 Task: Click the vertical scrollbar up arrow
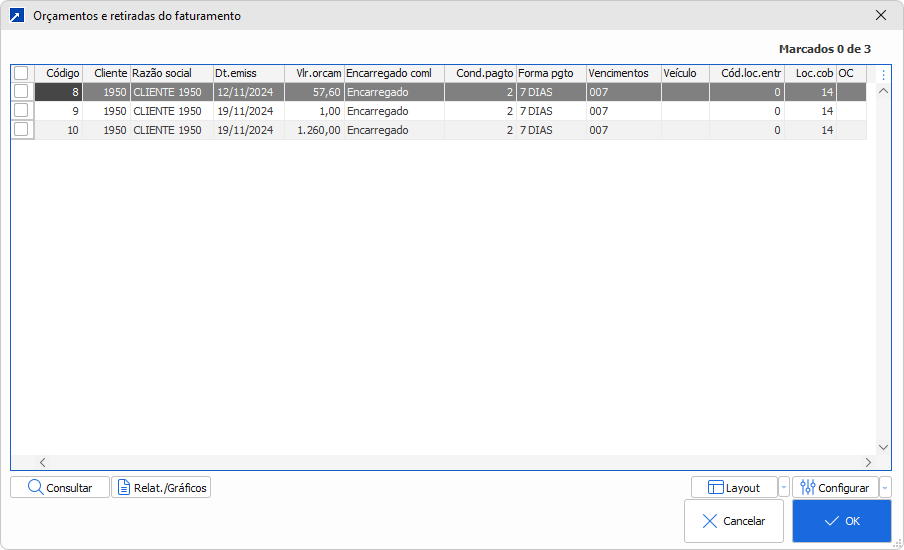pos(883,91)
